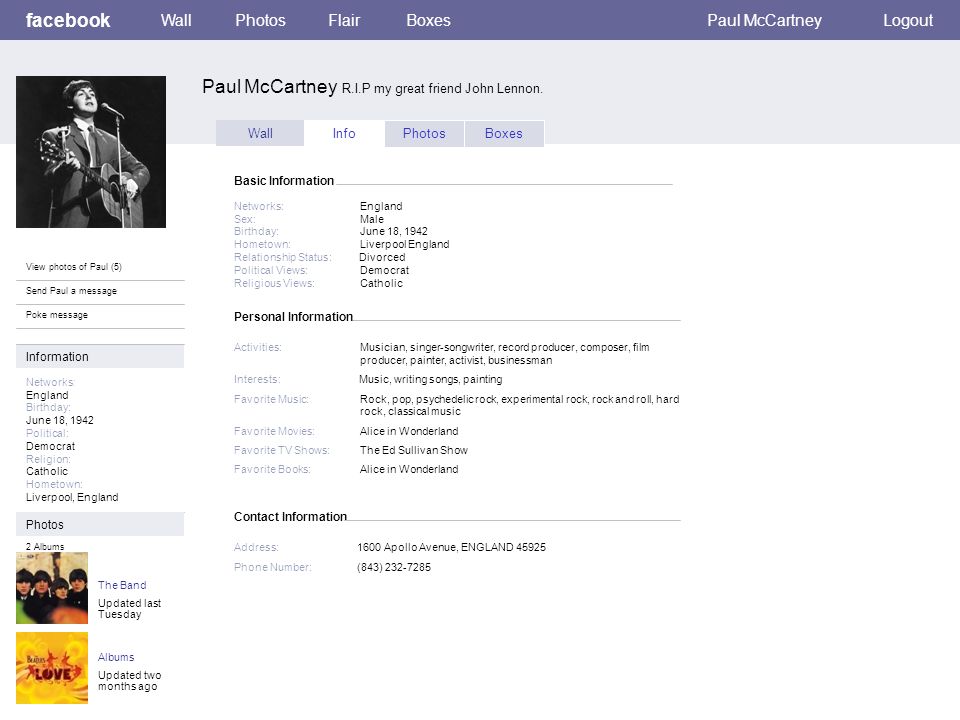The height and width of the screenshot is (720, 960).
Task: Click Paul McCartney name in header bar
Action: point(764,20)
